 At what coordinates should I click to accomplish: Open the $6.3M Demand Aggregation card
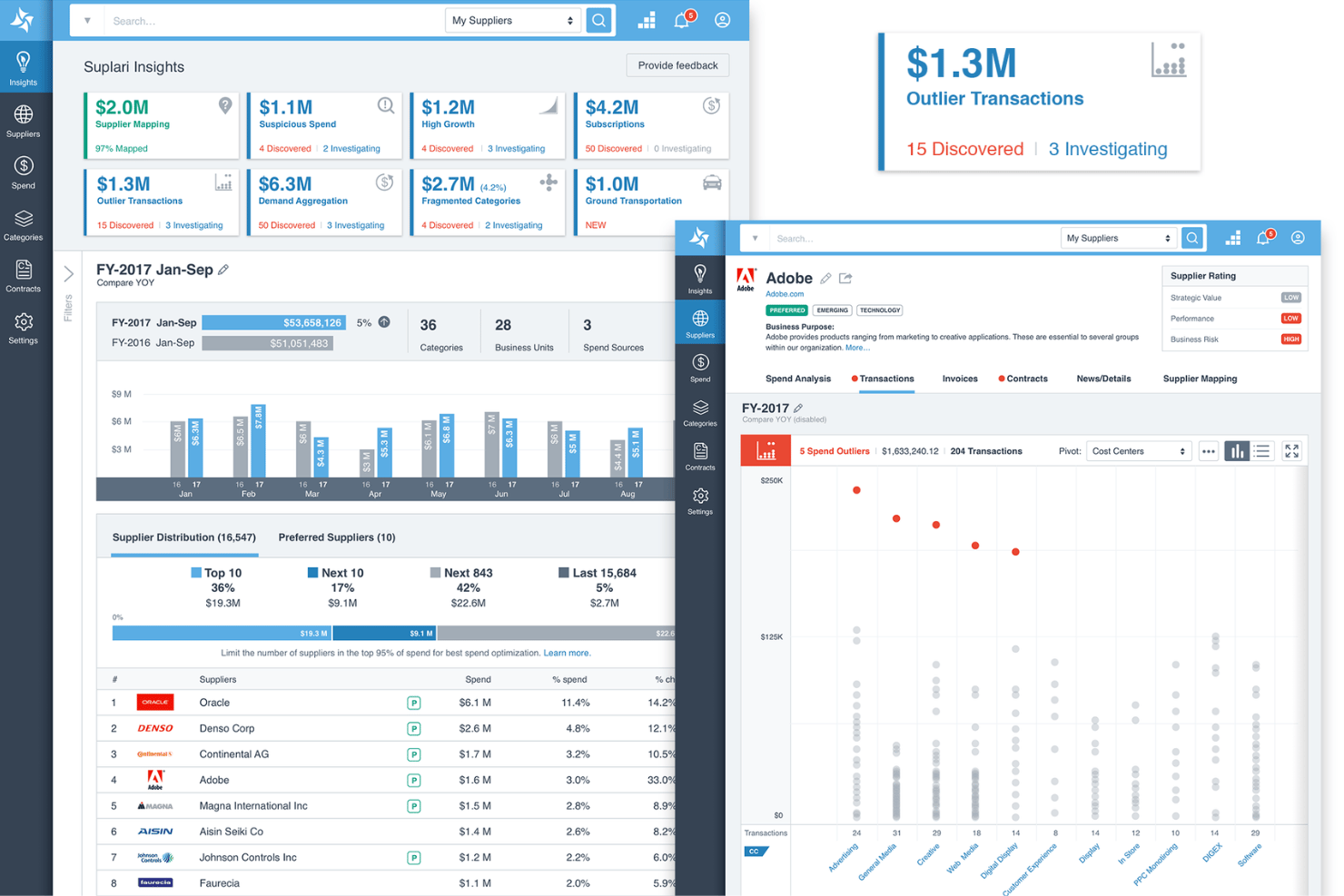[324, 202]
